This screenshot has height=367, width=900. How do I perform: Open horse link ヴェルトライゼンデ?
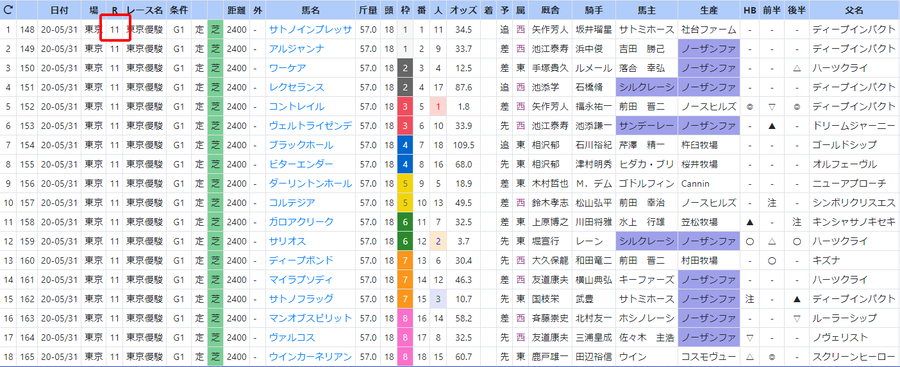tap(311, 126)
